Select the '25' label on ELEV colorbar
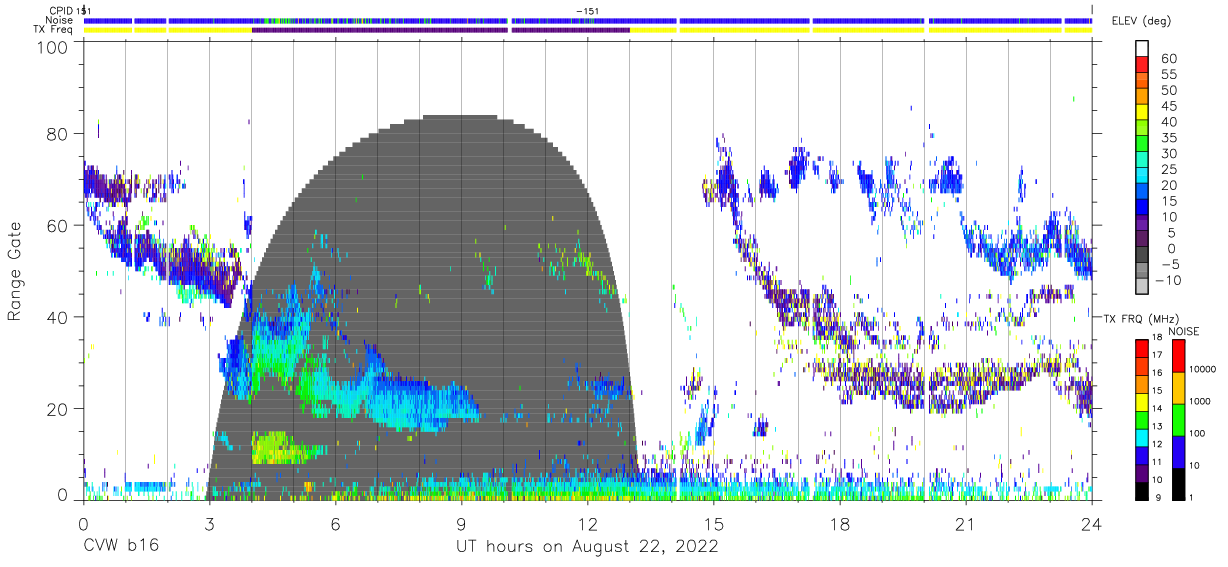The height and width of the screenshot is (567, 1228). [1168, 169]
